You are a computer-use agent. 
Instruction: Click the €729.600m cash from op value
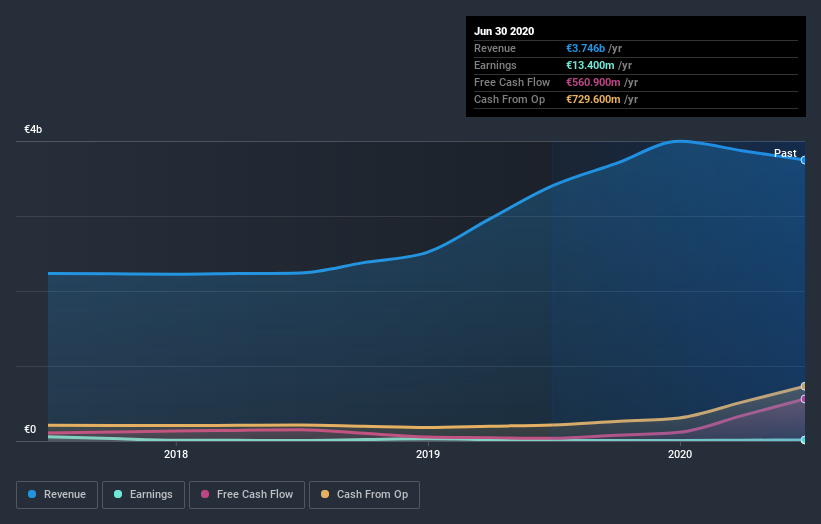coord(593,99)
